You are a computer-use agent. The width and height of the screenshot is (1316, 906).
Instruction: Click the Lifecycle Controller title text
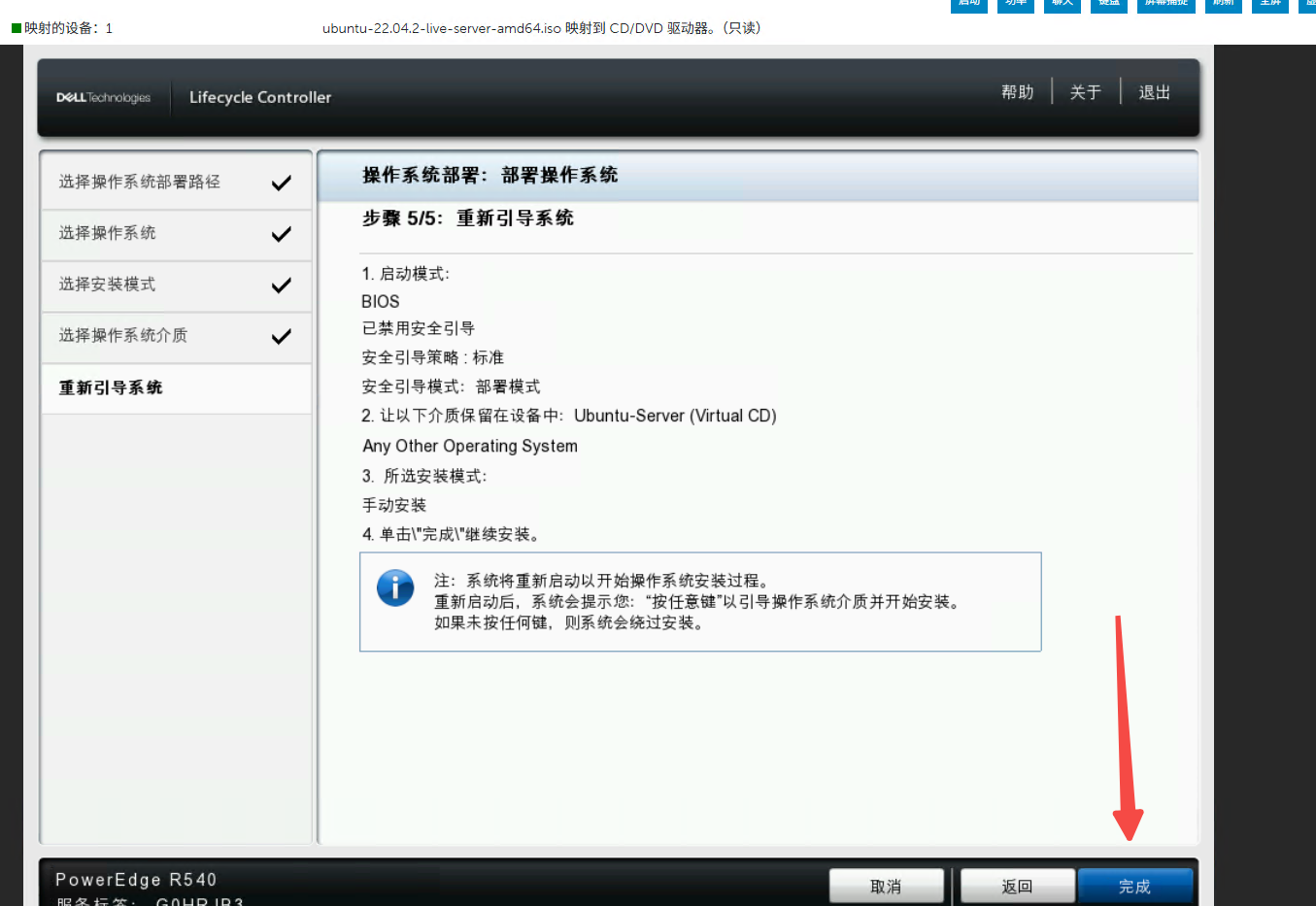pos(260,98)
